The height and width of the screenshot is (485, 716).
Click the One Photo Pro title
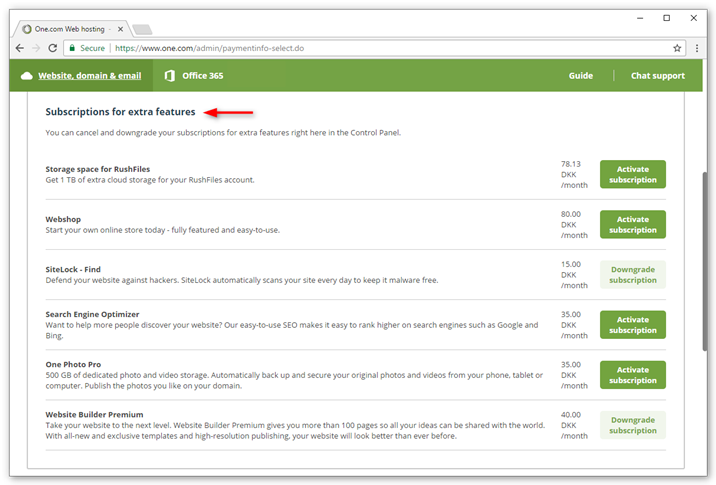[x=73, y=364]
